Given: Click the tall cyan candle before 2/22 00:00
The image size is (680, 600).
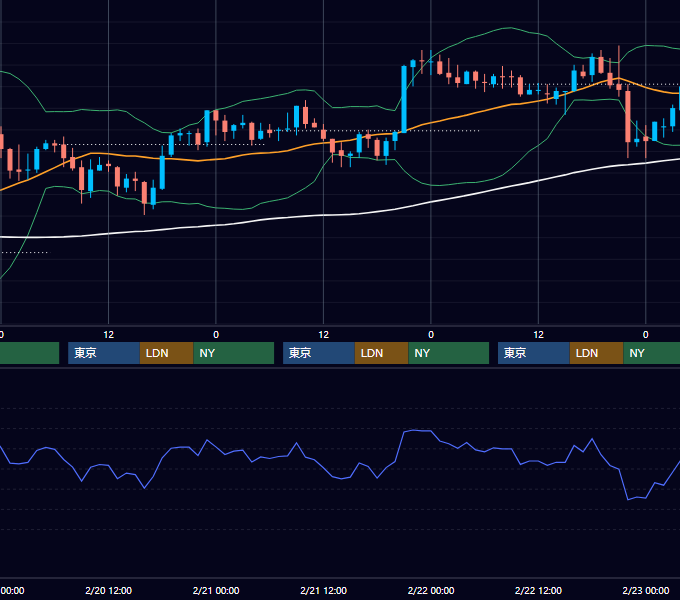Looking at the screenshot, I should coord(404,99).
